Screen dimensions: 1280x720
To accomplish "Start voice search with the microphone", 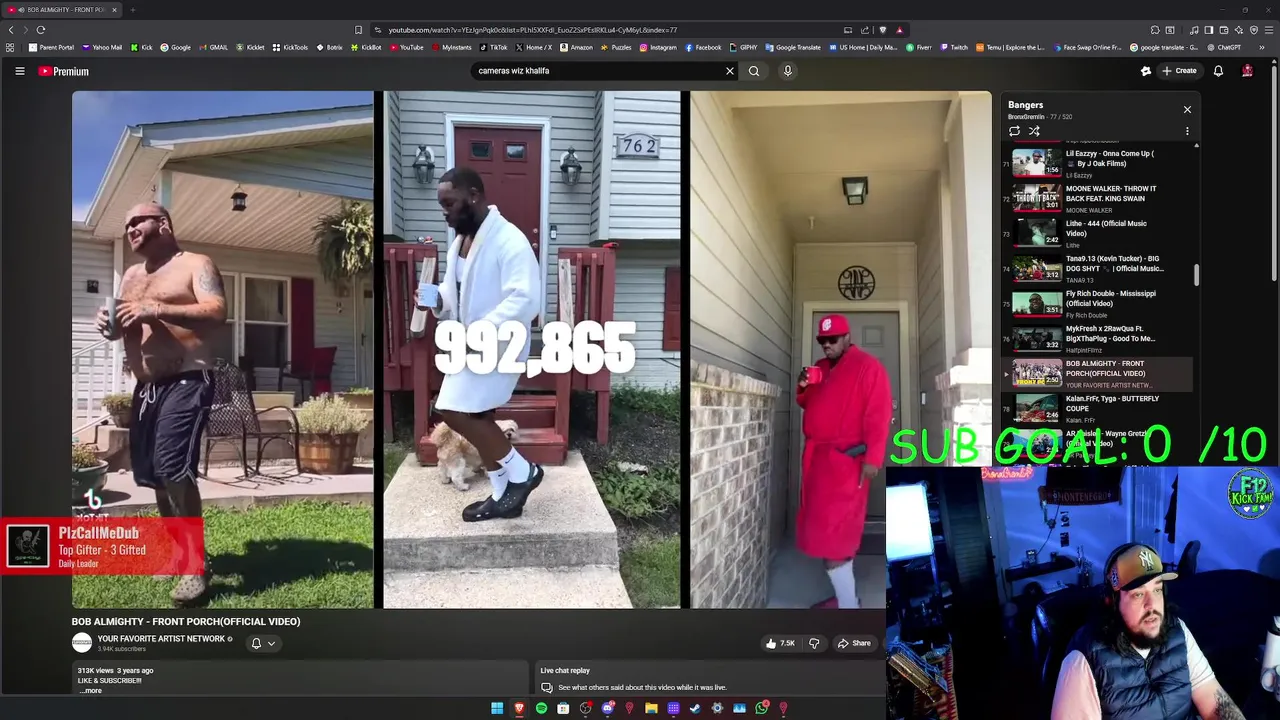I will coord(788,71).
